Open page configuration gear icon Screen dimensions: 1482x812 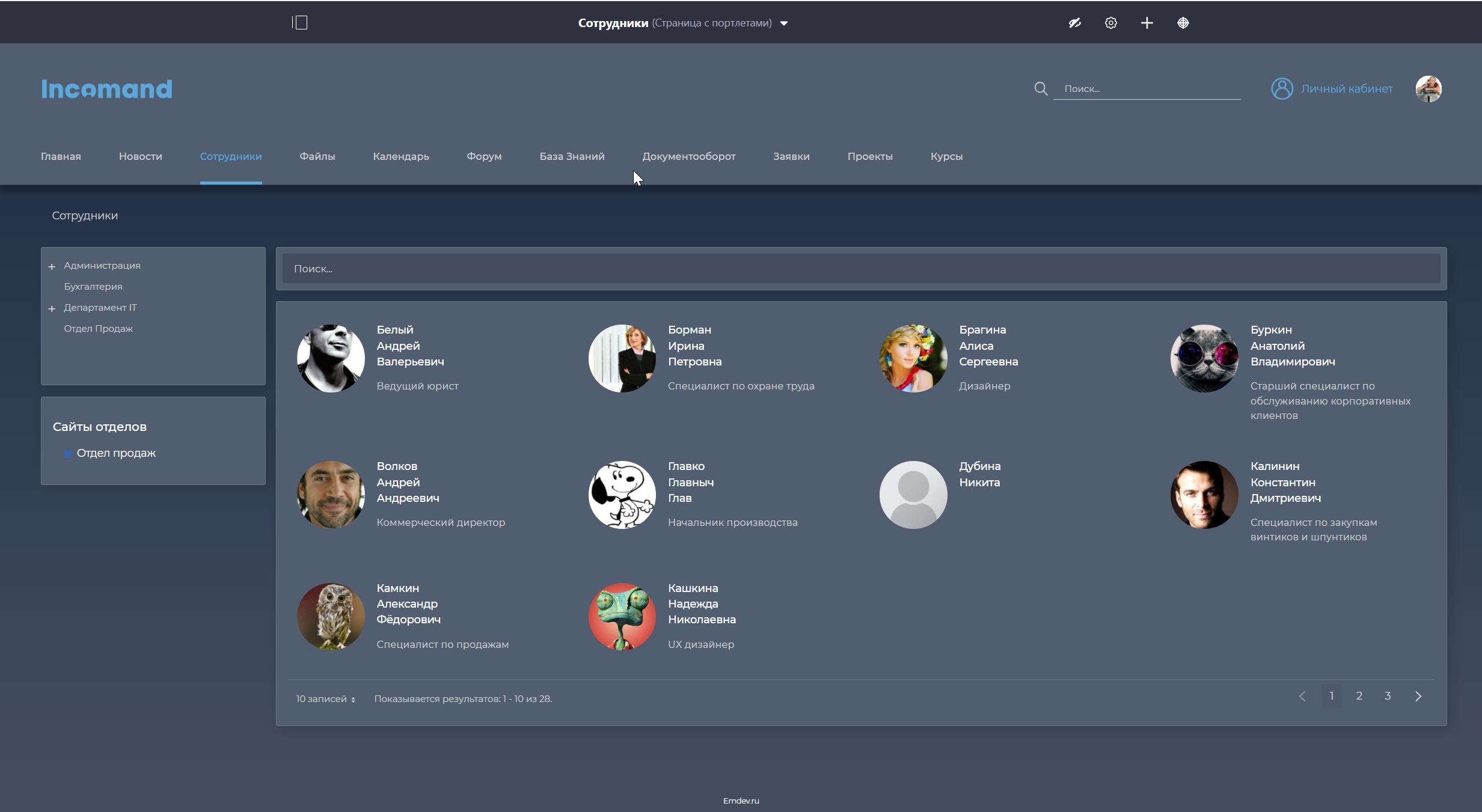click(1110, 23)
